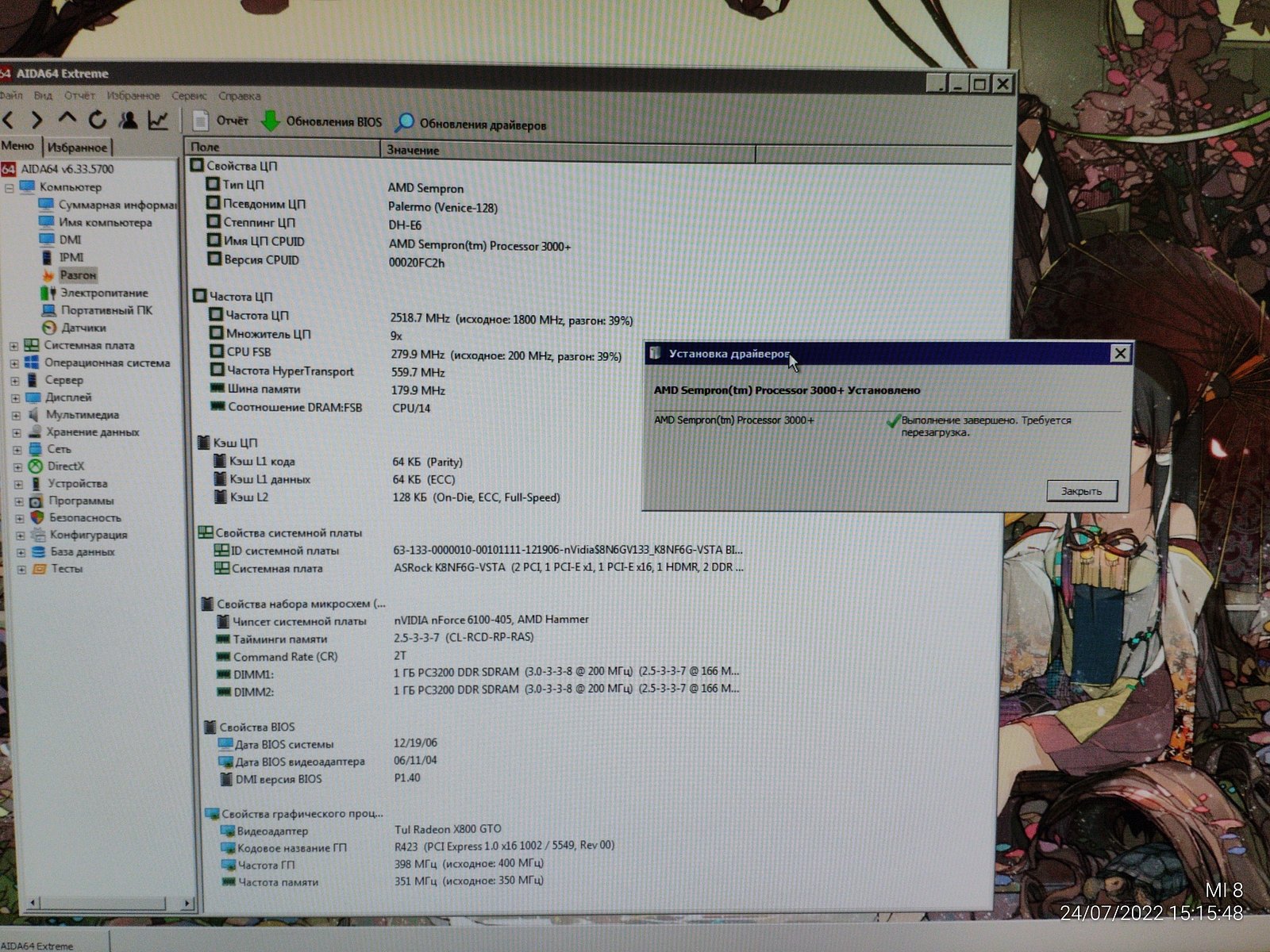Image resolution: width=1270 pixels, height=952 pixels.
Task: Open the Файл menu
Action: coord(11,95)
